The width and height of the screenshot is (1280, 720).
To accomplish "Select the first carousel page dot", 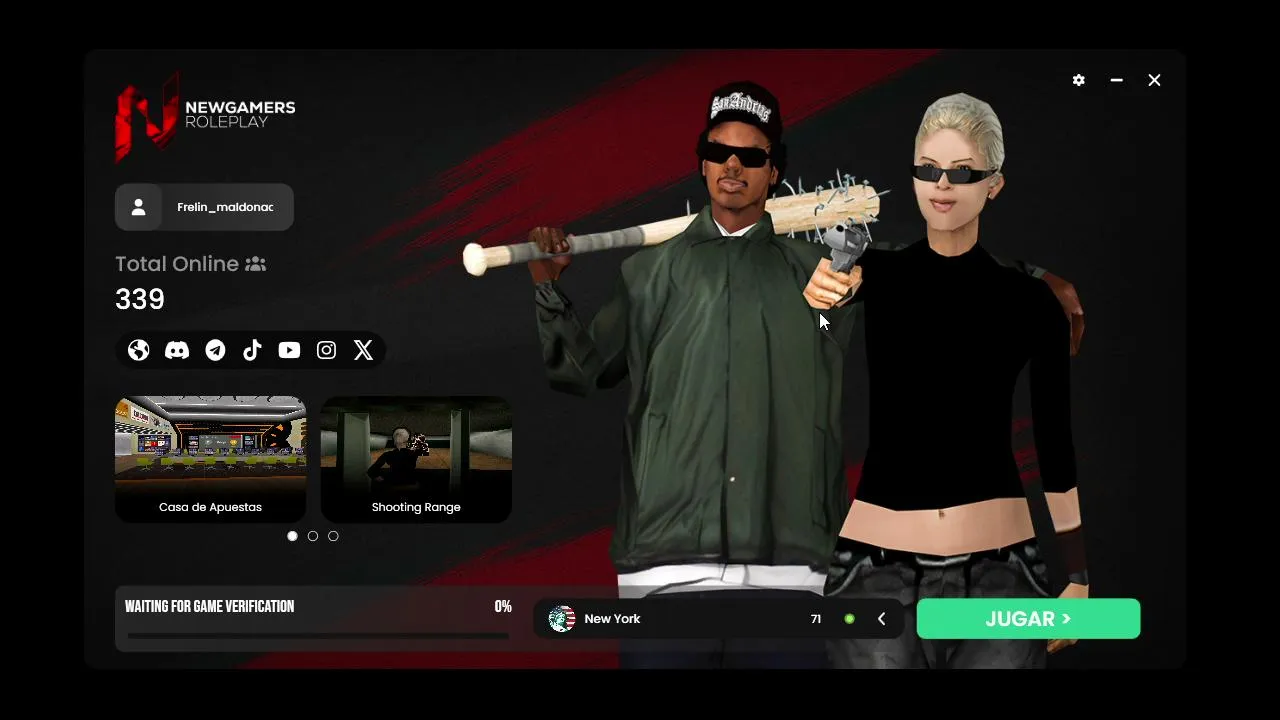I will tap(292, 536).
